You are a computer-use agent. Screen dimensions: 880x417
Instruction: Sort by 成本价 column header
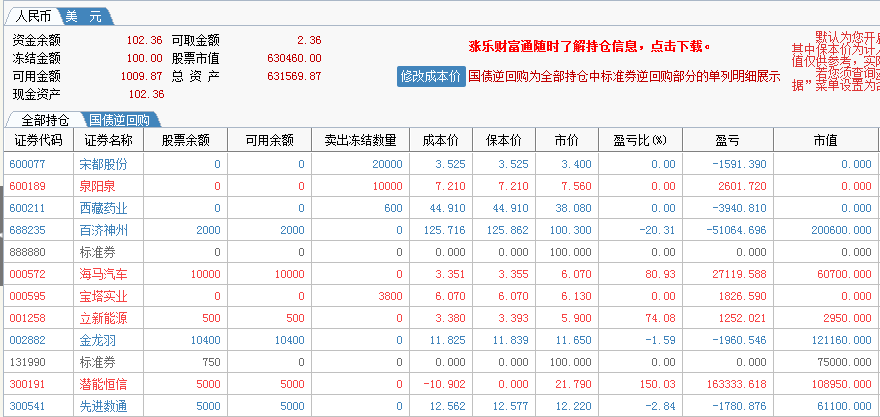point(441,140)
